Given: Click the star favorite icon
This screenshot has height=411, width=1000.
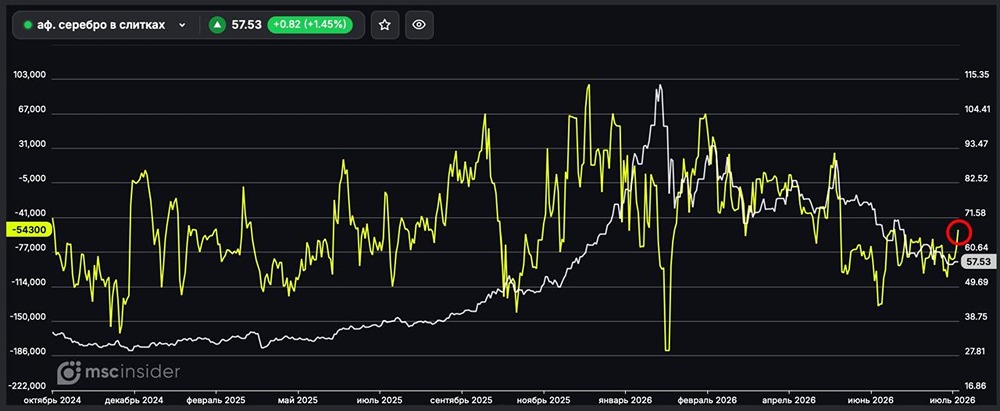Looking at the screenshot, I should pos(385,25).
